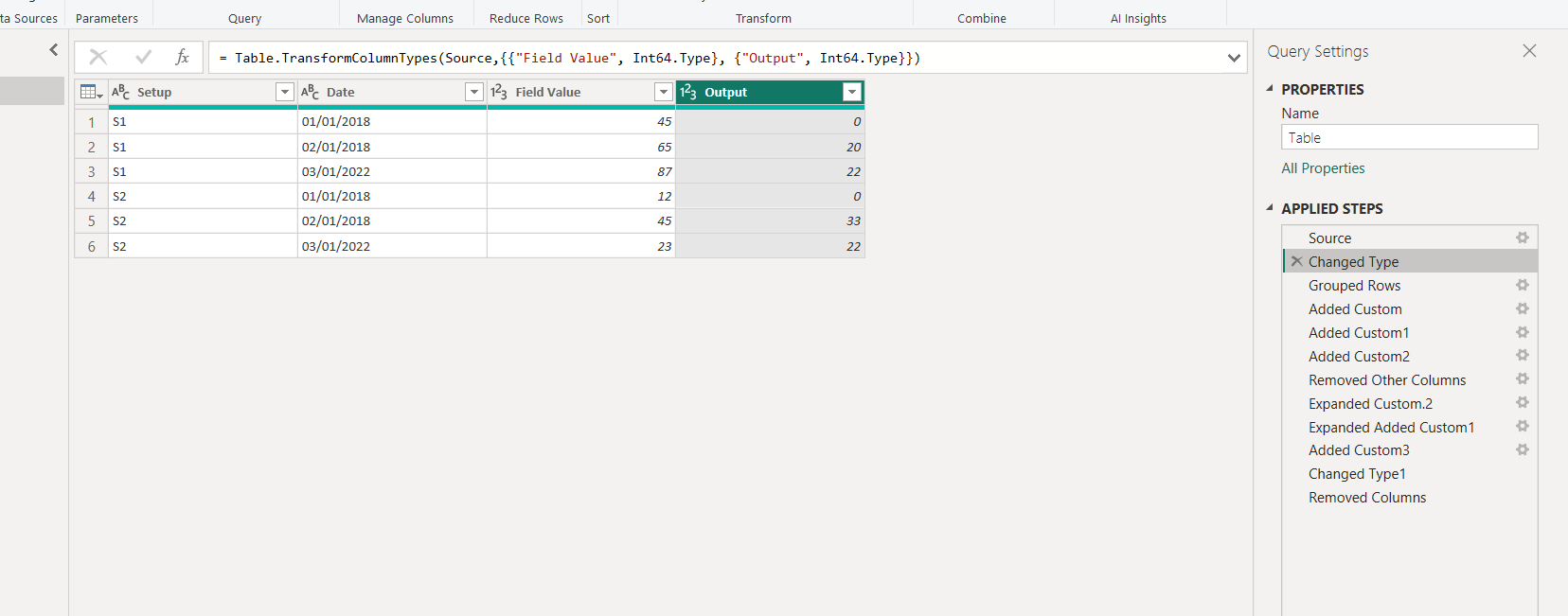Viewport: 1568px width, 616px height.
Task: Click the fx formula icon
Action: pos(182,58)
